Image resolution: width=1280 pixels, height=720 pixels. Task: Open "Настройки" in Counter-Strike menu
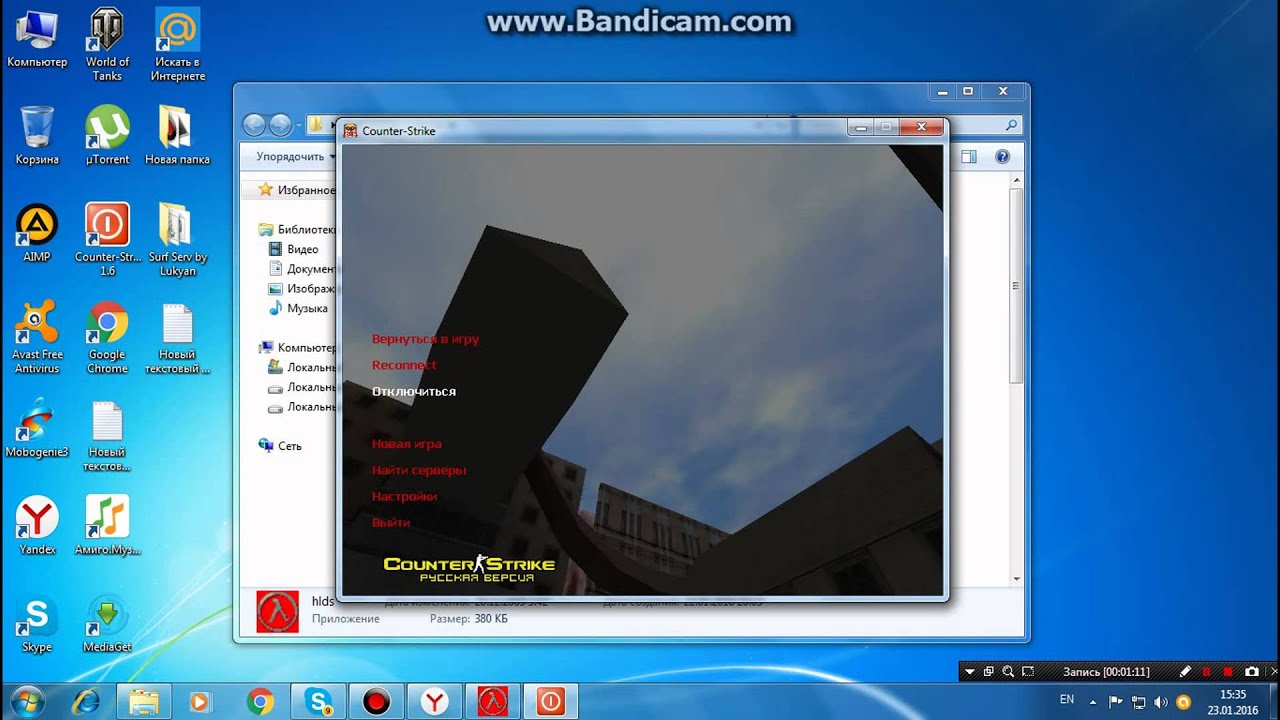point(404,496)
